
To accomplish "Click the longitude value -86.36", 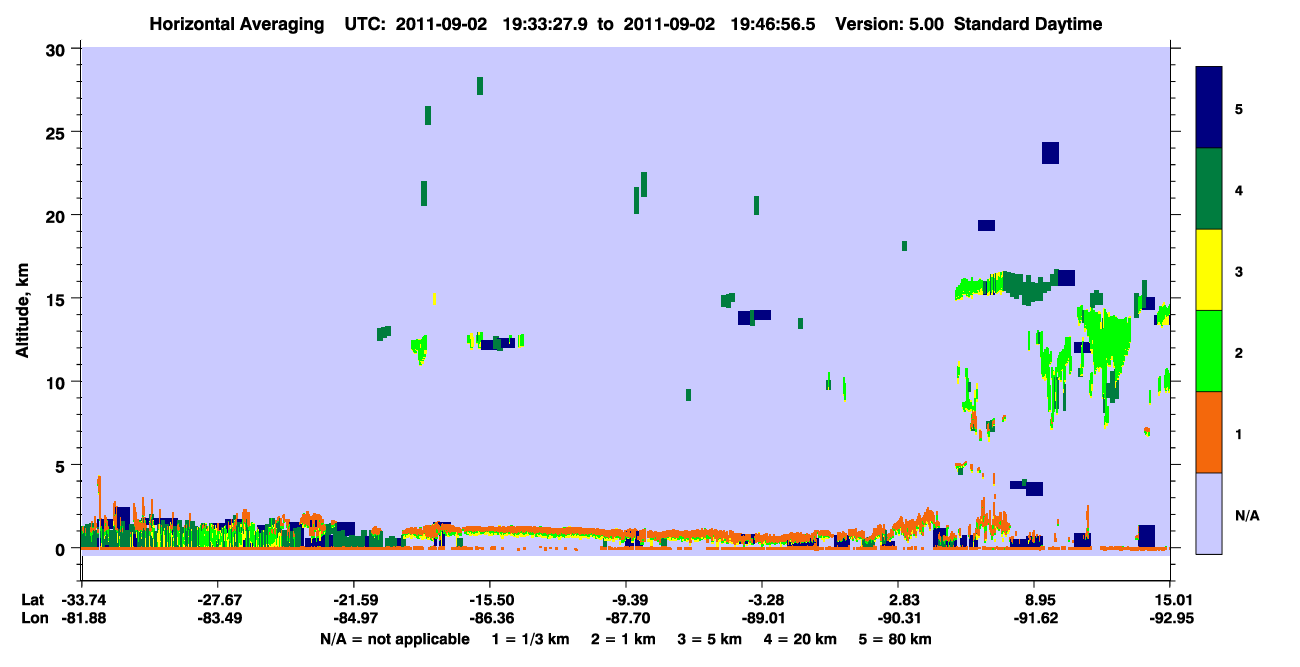I will click(489, 619).
